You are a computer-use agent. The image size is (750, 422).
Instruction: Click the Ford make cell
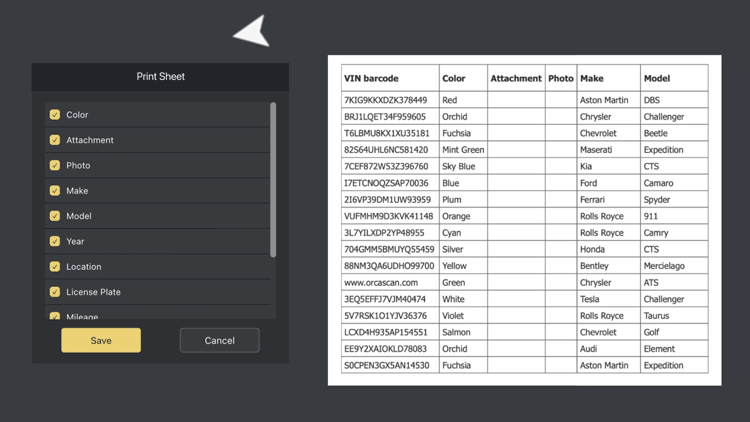(609, 183)
